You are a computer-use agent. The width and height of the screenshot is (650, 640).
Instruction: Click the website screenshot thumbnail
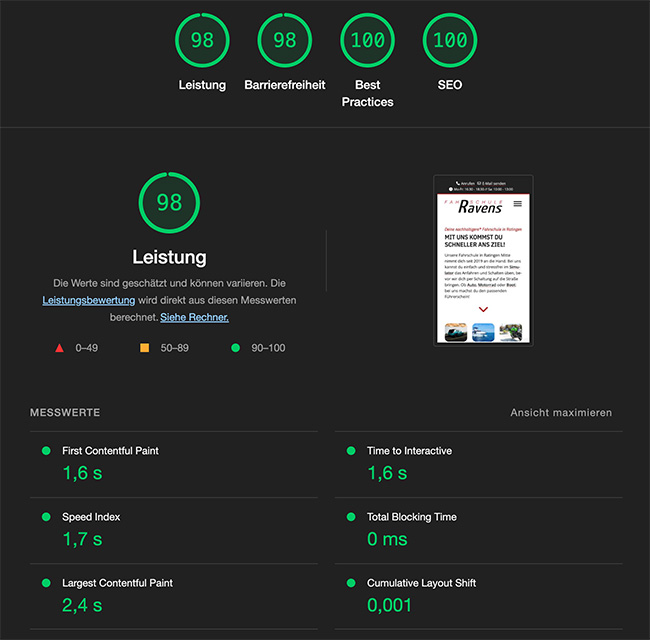(x=484, y=260)
